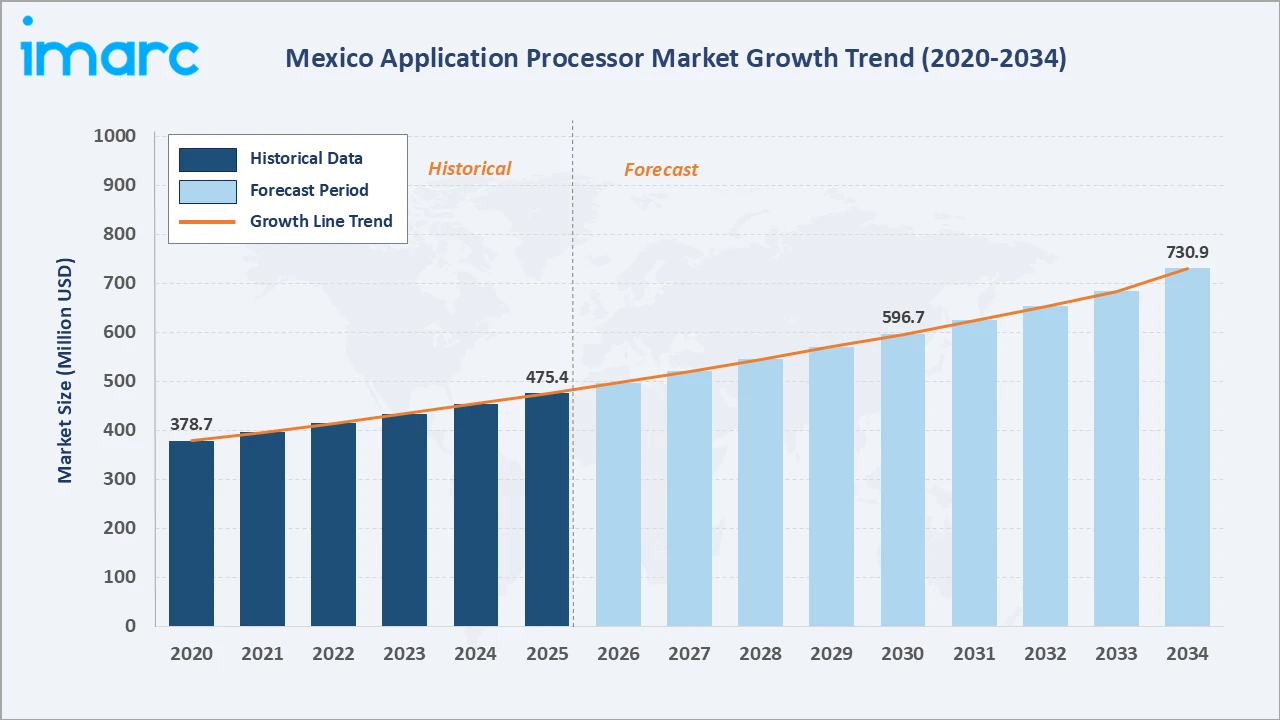Click the 300 y-axis tick label
Screen dimensions: 1280x720
120,479
